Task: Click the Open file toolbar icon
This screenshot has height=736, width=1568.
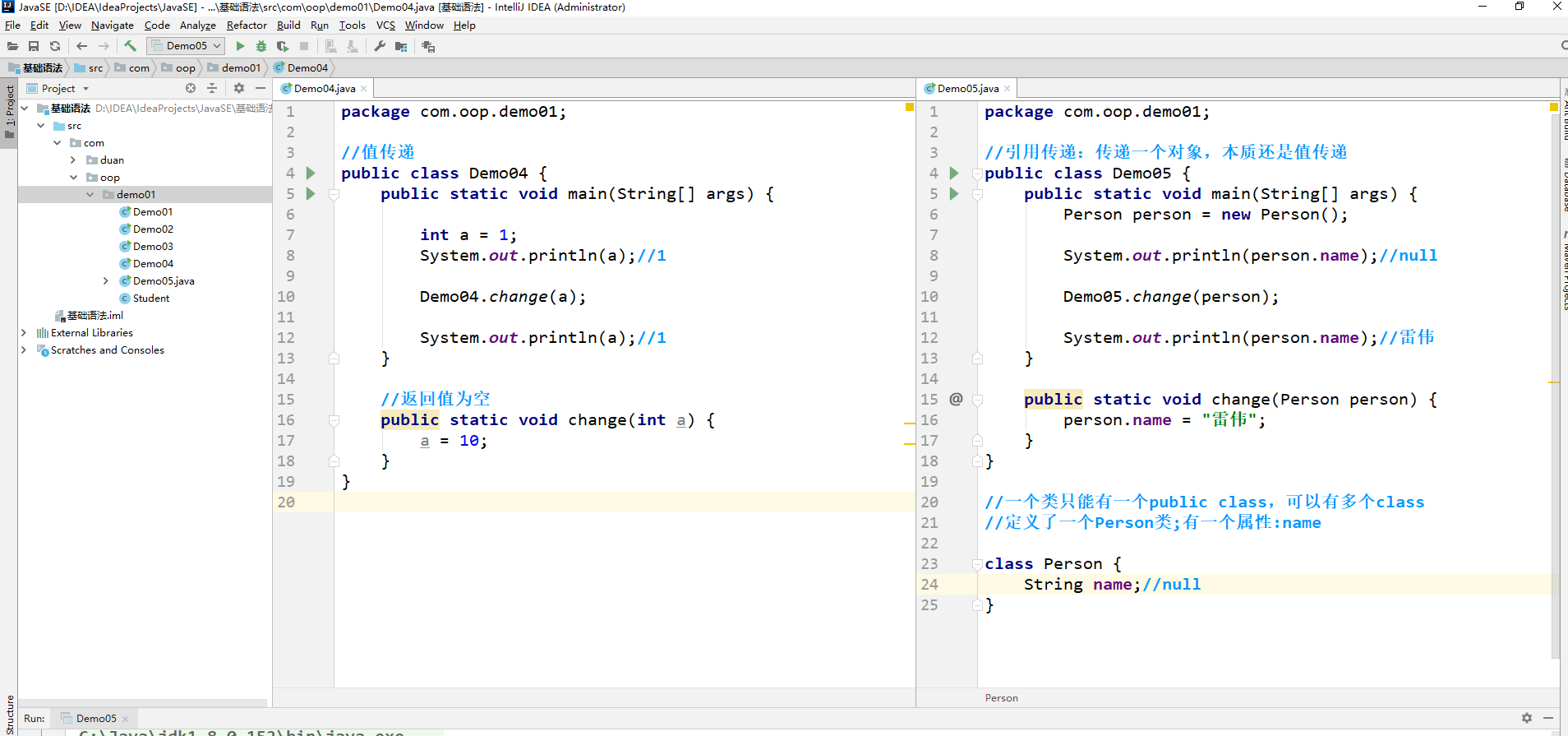Action: tap(12, 46)
